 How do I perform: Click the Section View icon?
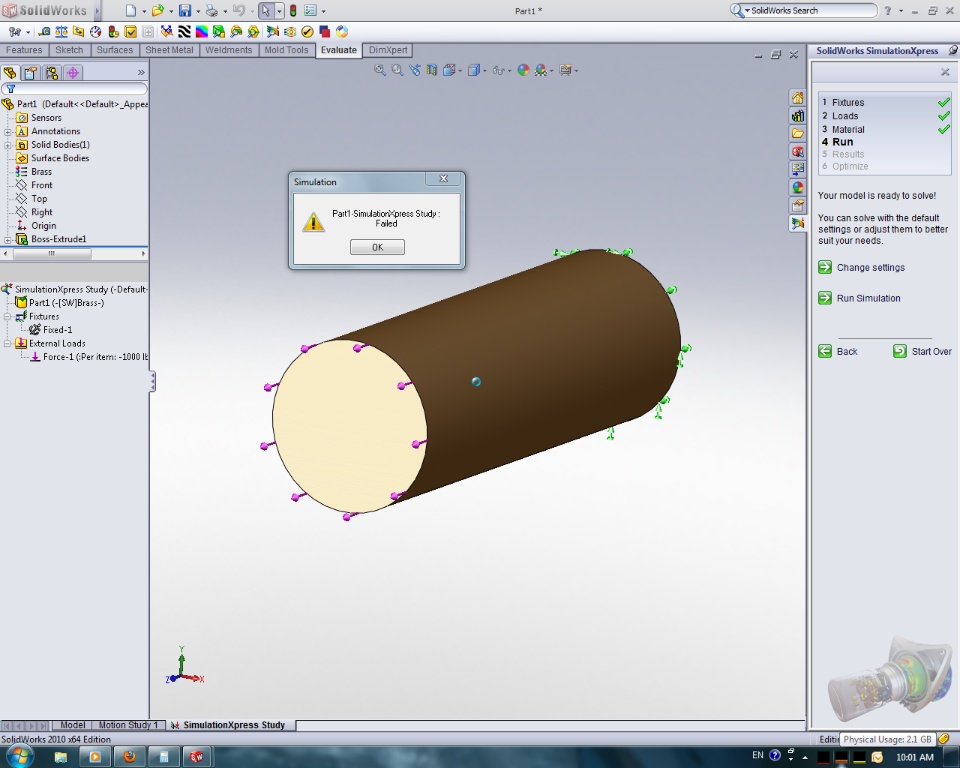tap(432, 70)
